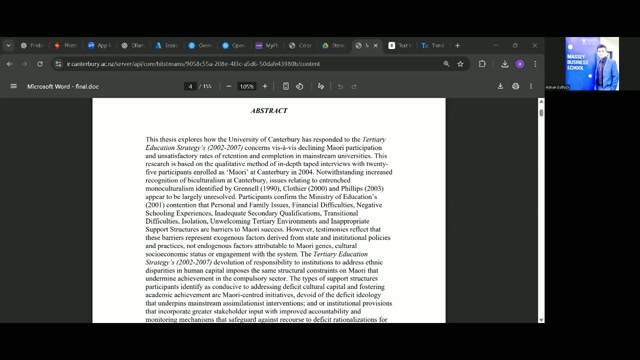Switch to the Firebase tab

(32, 45)
